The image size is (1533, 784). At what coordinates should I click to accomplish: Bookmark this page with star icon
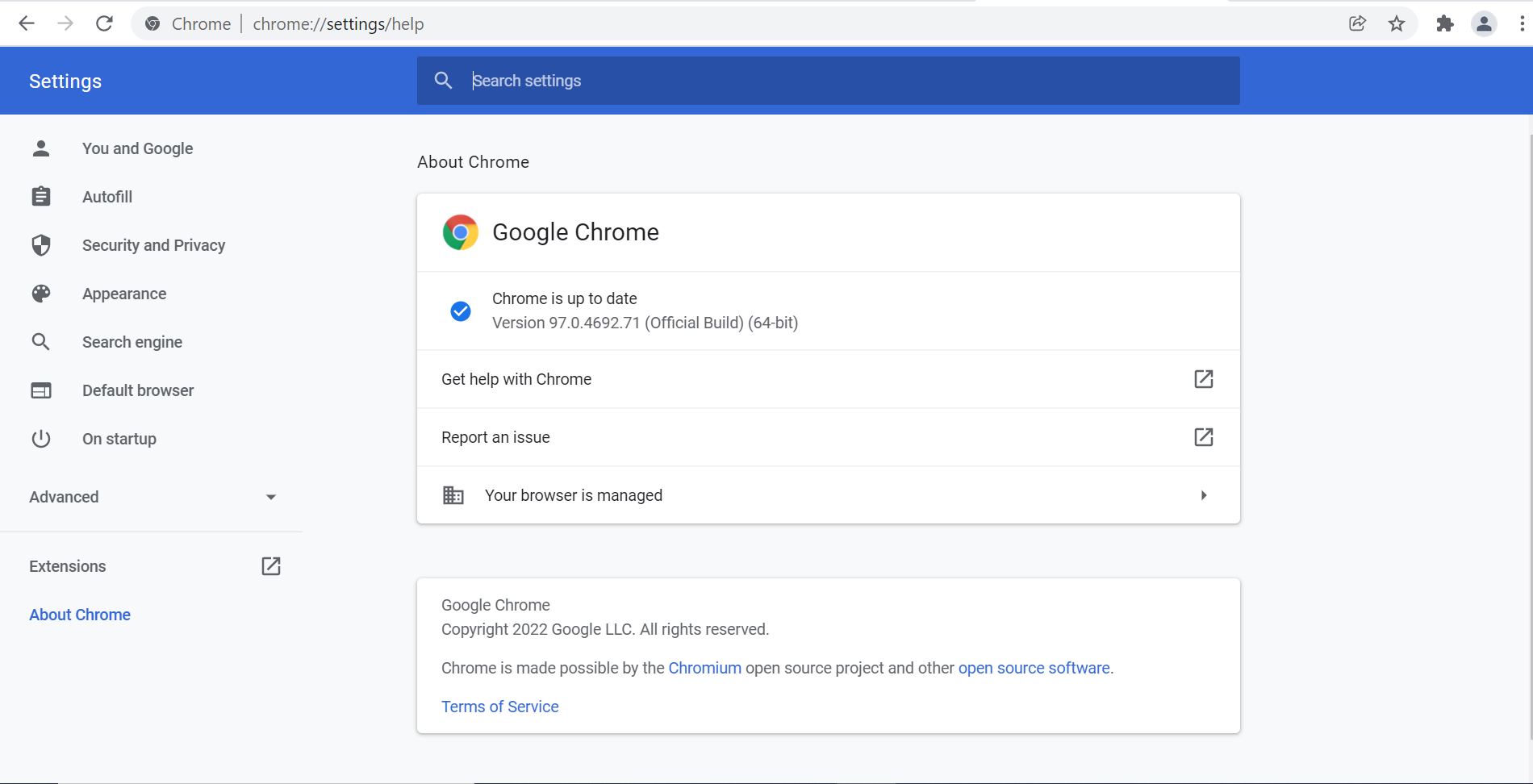[1397, 23]
